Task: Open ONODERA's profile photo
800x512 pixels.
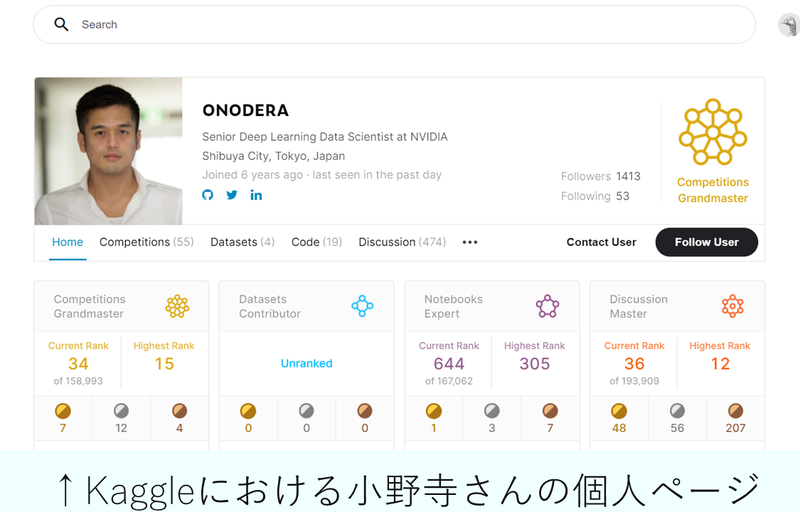Action: [x=108, y=151]
